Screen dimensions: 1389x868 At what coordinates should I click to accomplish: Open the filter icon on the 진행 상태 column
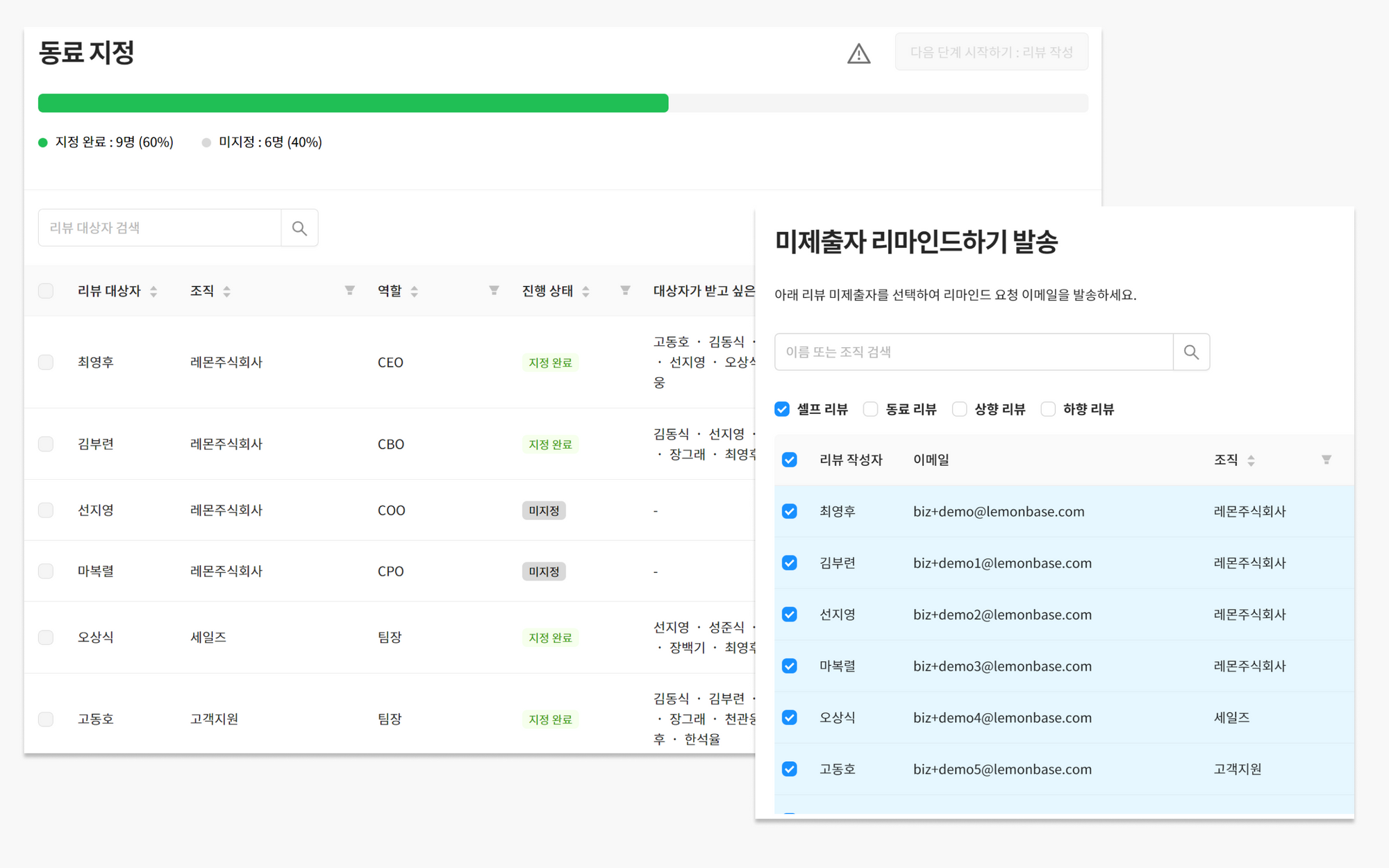[626, 290]
